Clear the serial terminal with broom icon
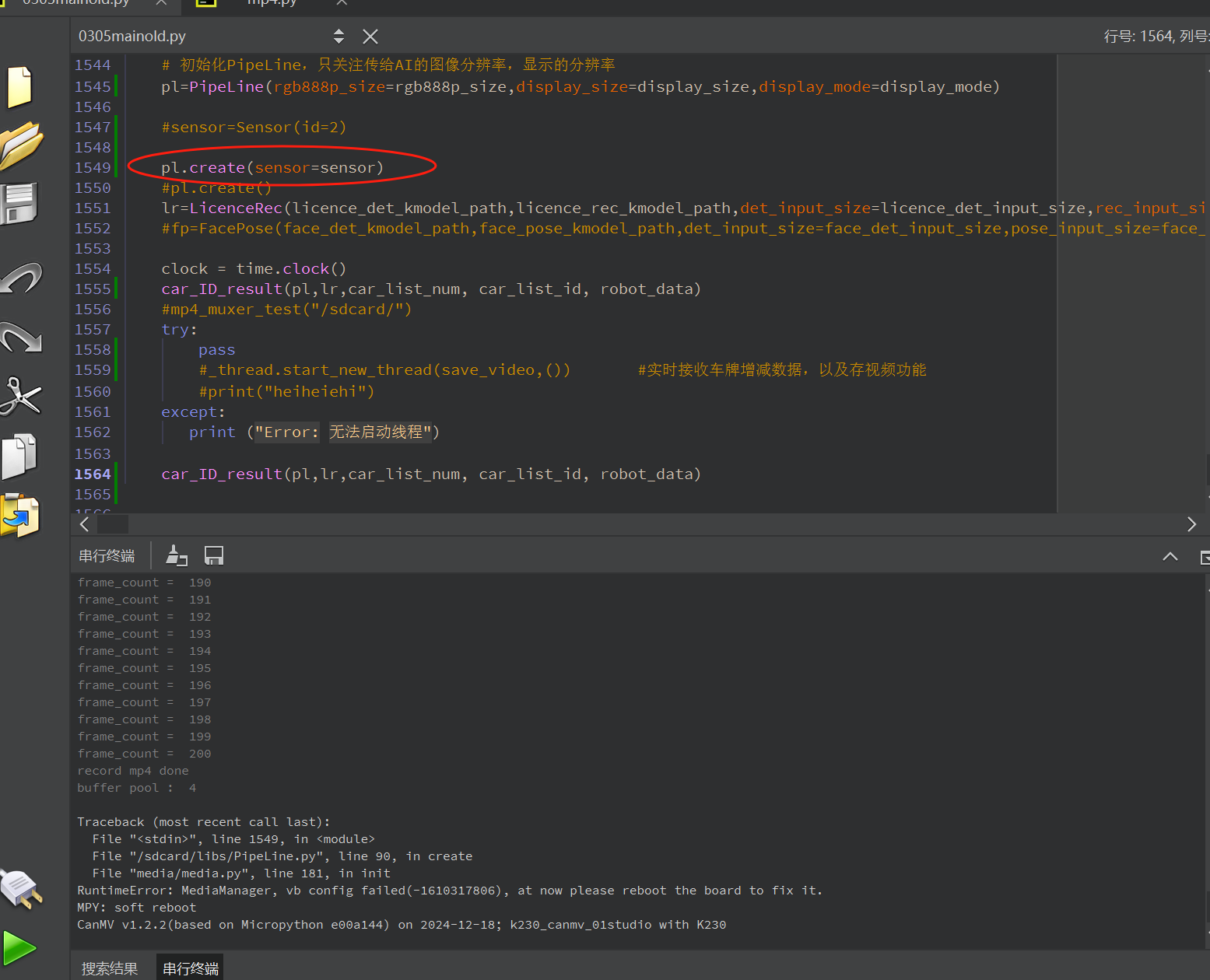1210x980 pixels. (x=177, y=555)
